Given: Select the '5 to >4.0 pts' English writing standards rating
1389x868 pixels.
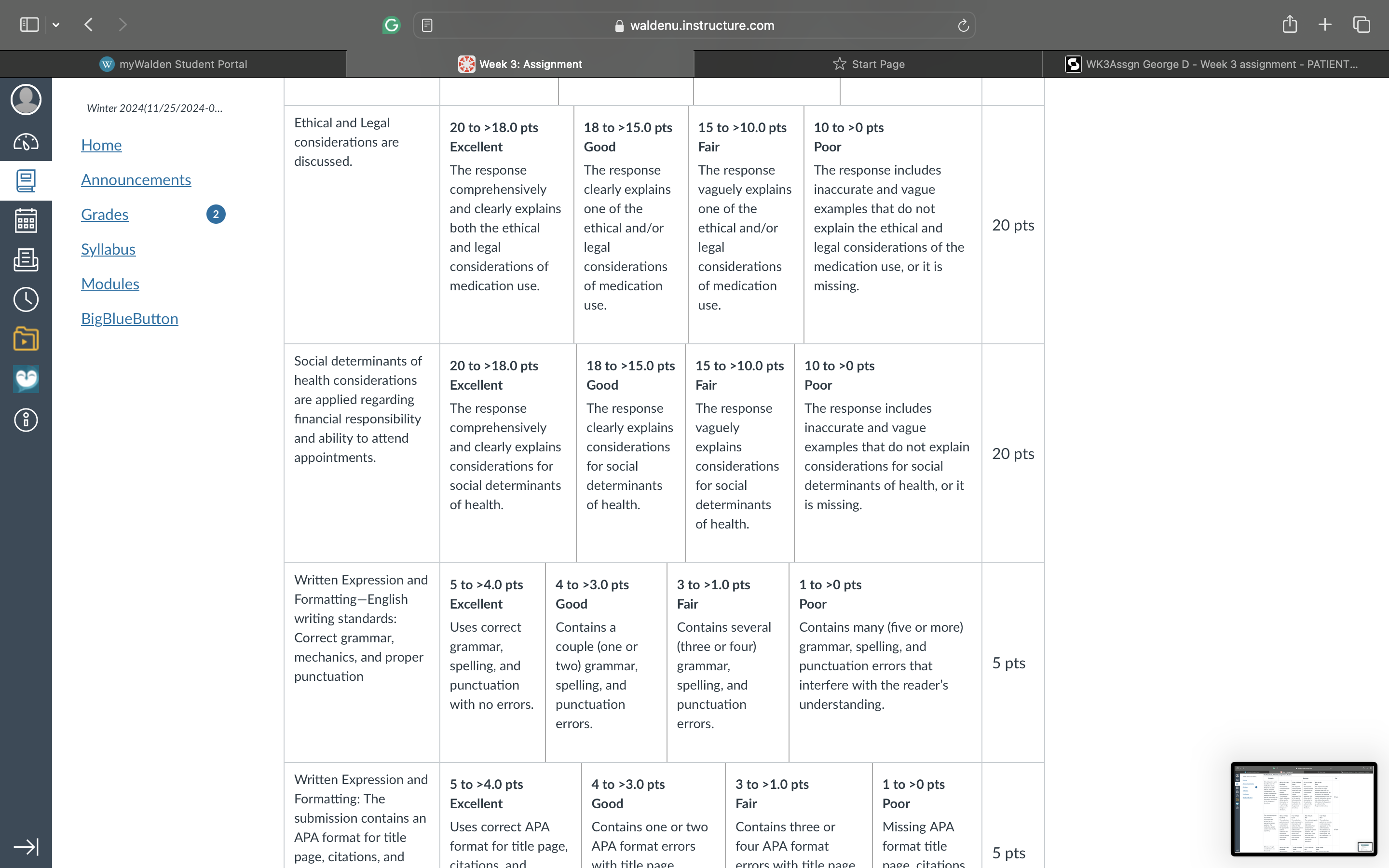Looking at the screenshot, I should (492, 663).
